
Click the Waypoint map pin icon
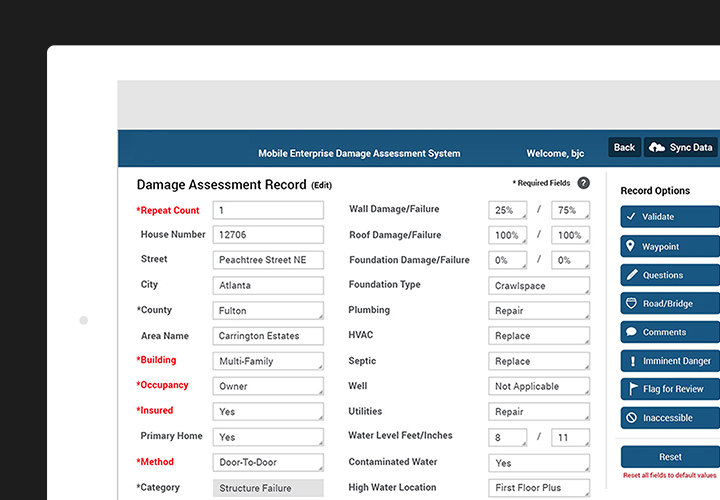click(631, 246)
